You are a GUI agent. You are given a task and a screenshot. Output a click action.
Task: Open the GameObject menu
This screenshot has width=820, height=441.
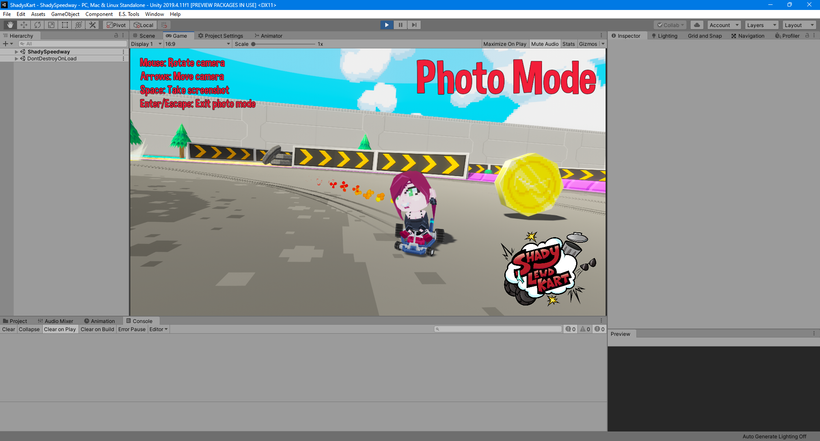click(x=65, y=14)
